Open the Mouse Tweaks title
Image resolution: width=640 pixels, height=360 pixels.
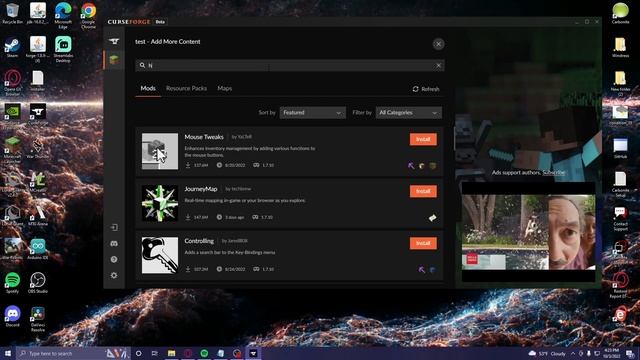(x=204, y=137)
